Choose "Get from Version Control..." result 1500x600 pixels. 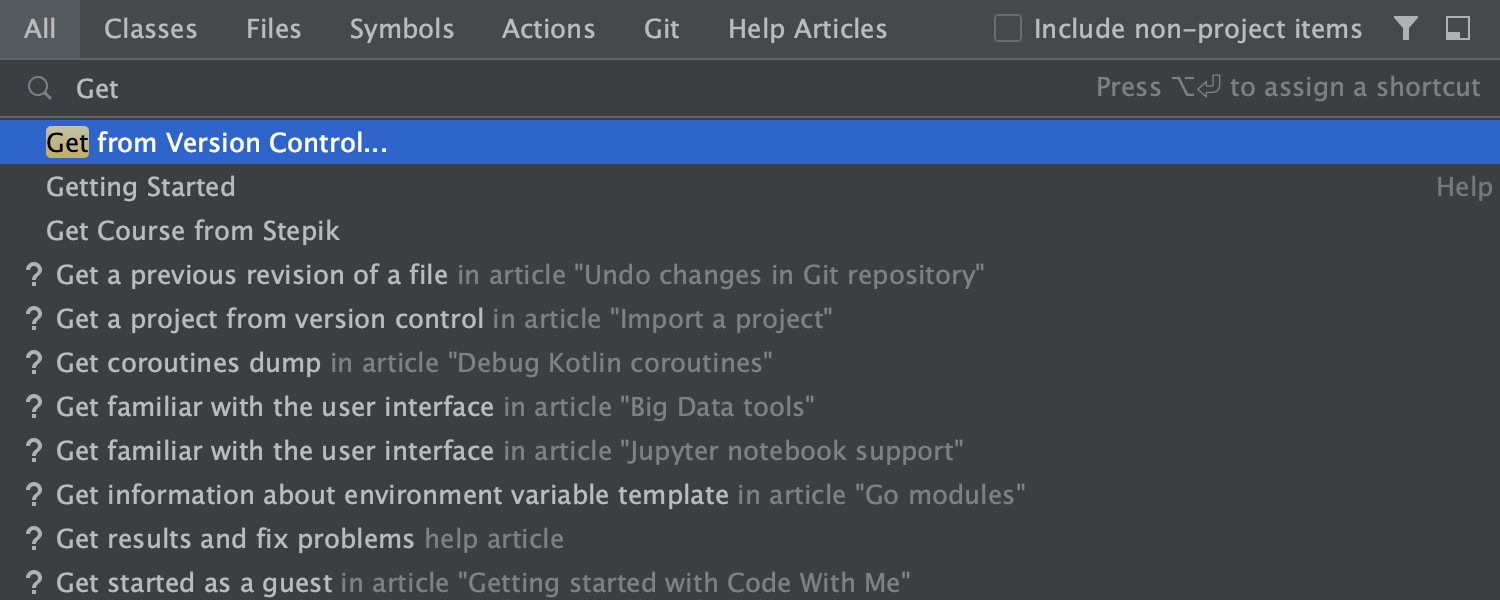[217, 143]
